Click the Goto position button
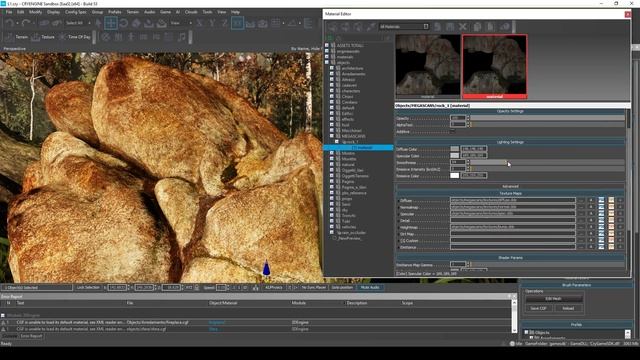The height and width of the screenshot is (360, 640). [x=342, y=287]
